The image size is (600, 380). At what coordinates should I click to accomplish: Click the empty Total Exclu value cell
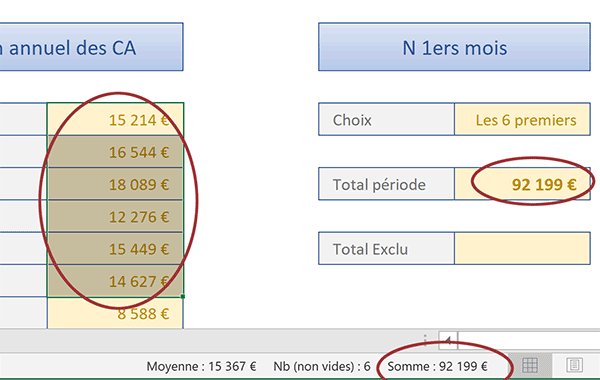tap(522, 248)
